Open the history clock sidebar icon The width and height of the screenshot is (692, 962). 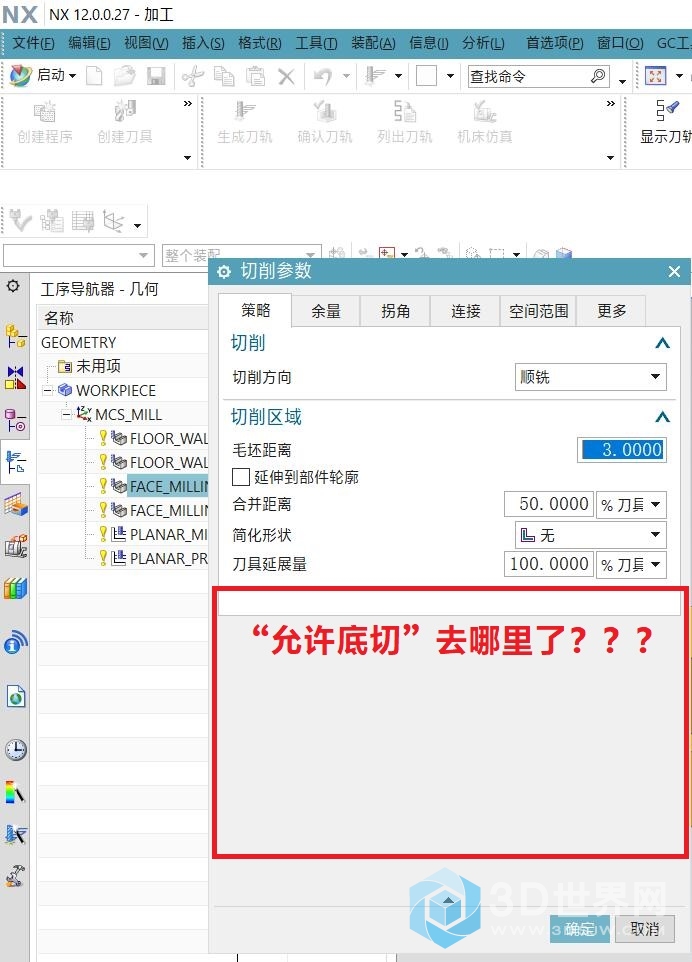pyautogui.click(x=15, y=750)
